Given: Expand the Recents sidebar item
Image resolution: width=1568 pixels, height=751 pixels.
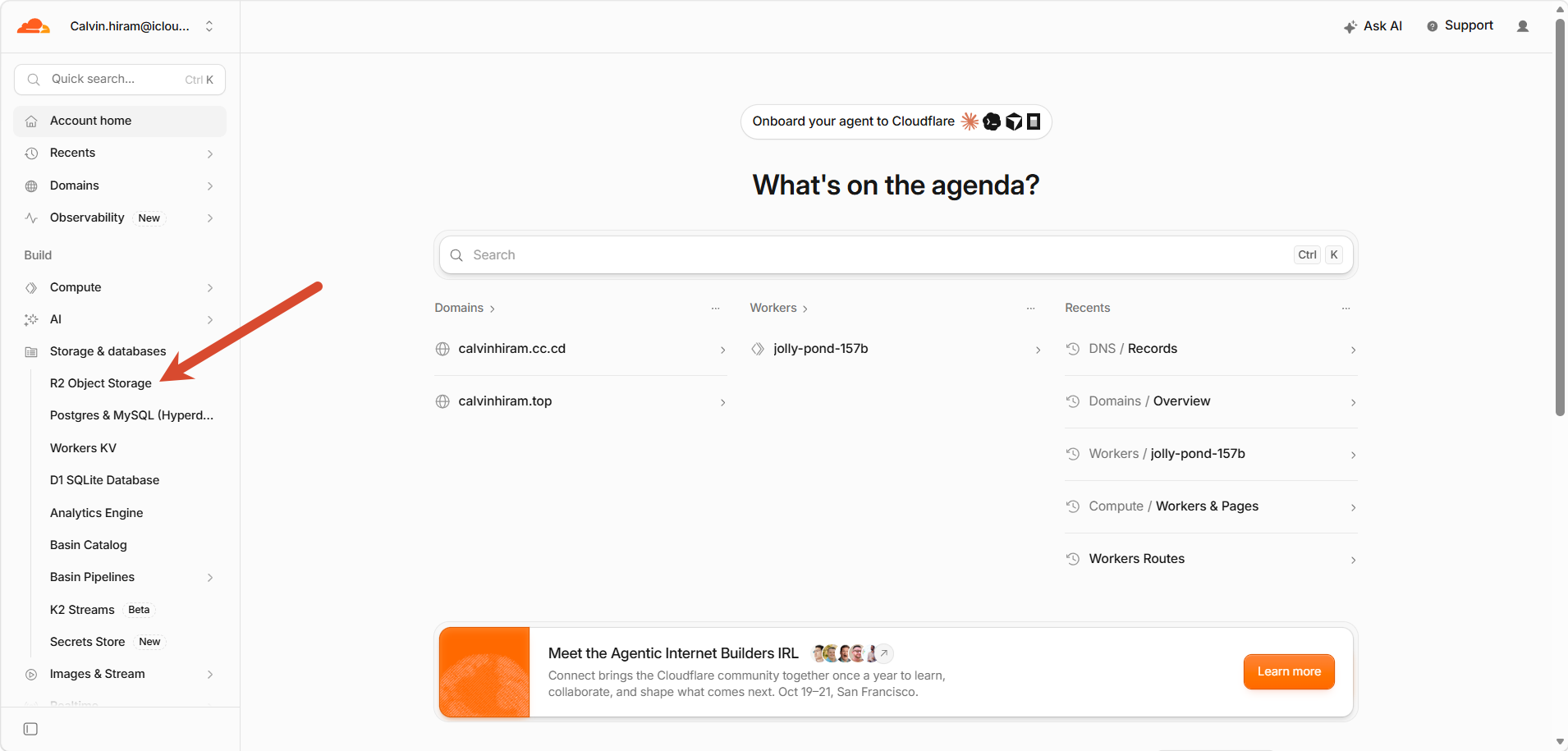Looking at the screenshot, I should 120,153.
